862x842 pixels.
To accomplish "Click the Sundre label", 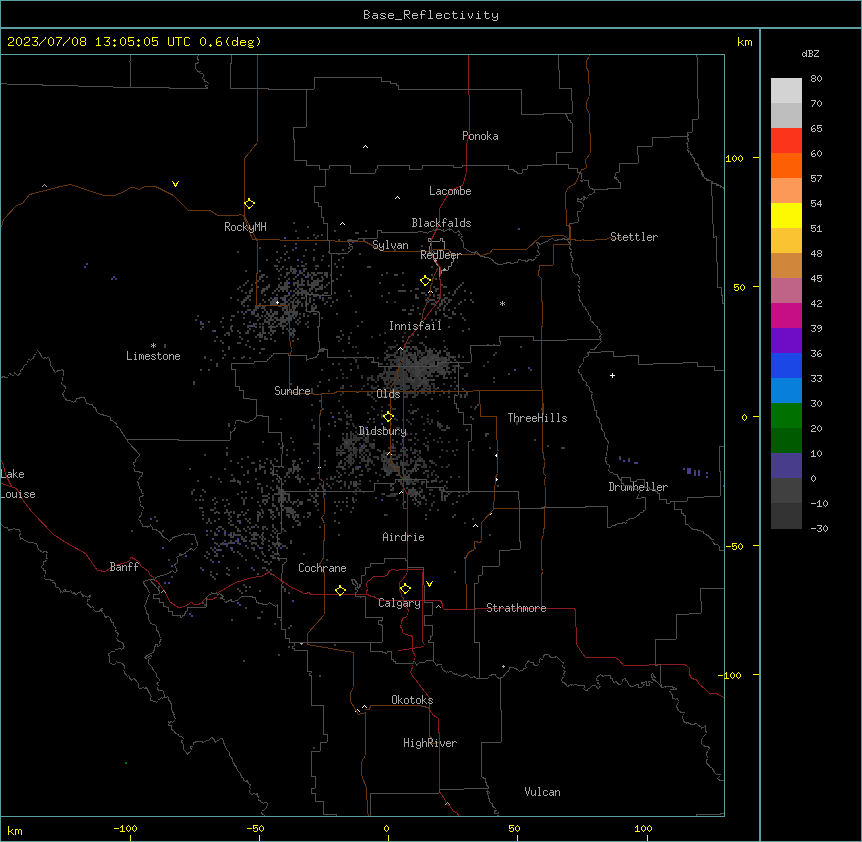I will tap(292, 391).
